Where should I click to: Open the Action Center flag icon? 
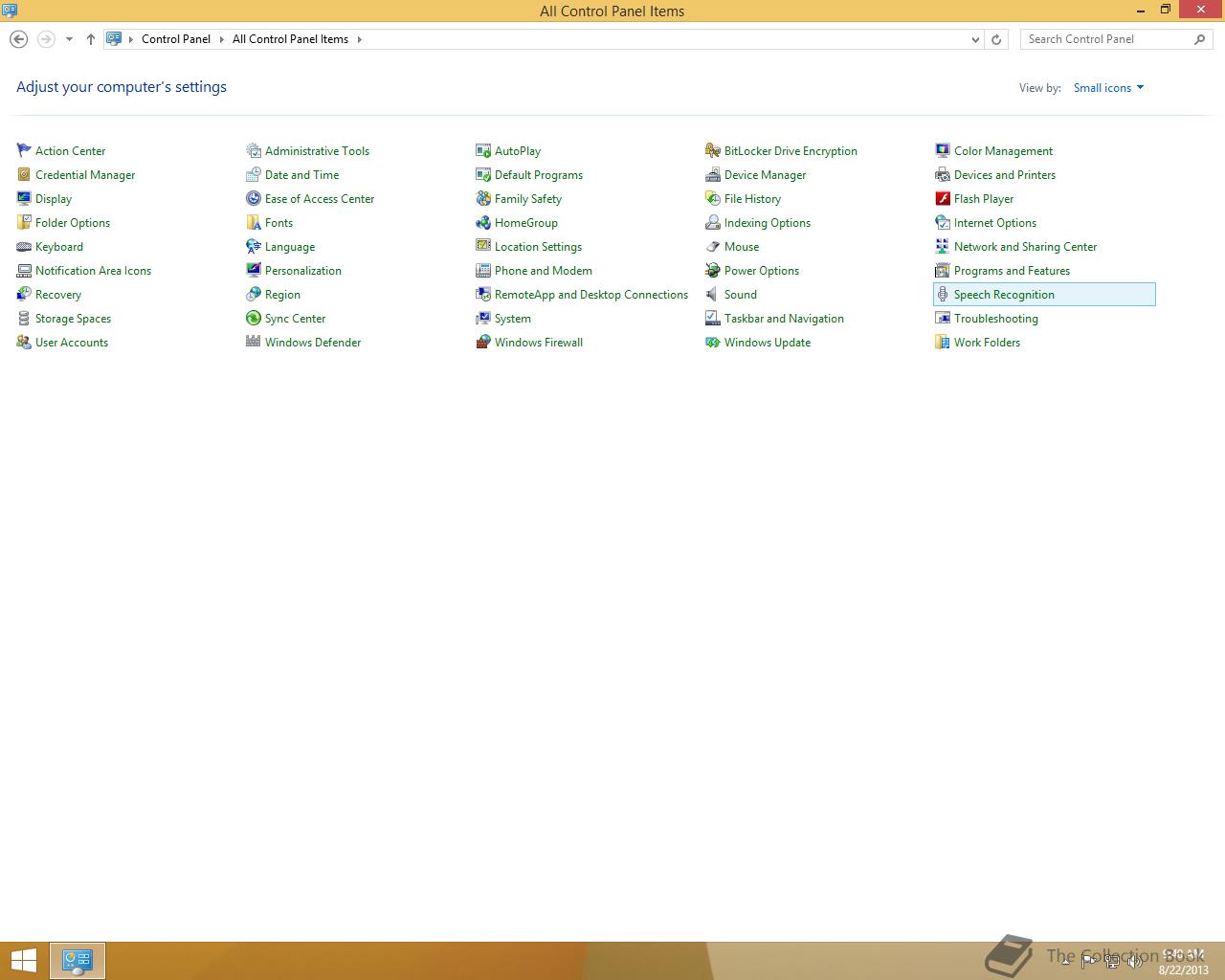tap(24, 150)
